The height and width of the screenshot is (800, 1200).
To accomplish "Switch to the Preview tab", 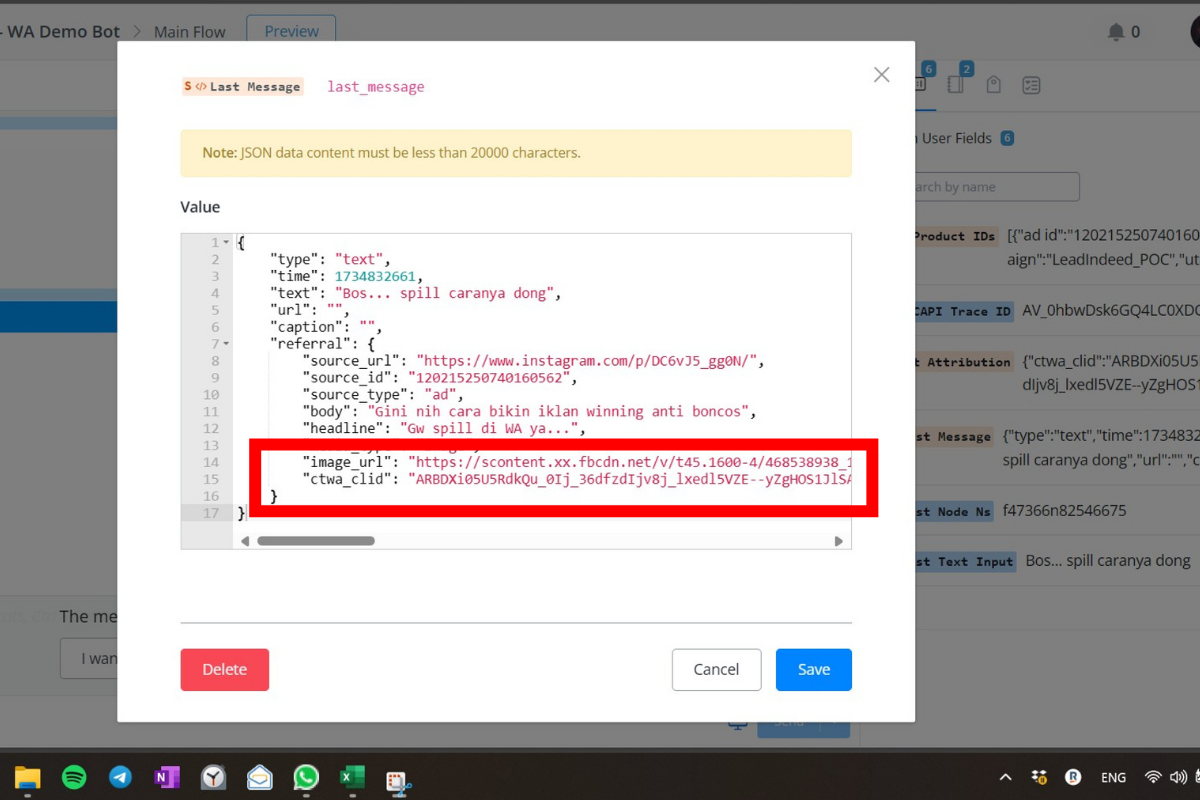I will click(x=291, y=31).
